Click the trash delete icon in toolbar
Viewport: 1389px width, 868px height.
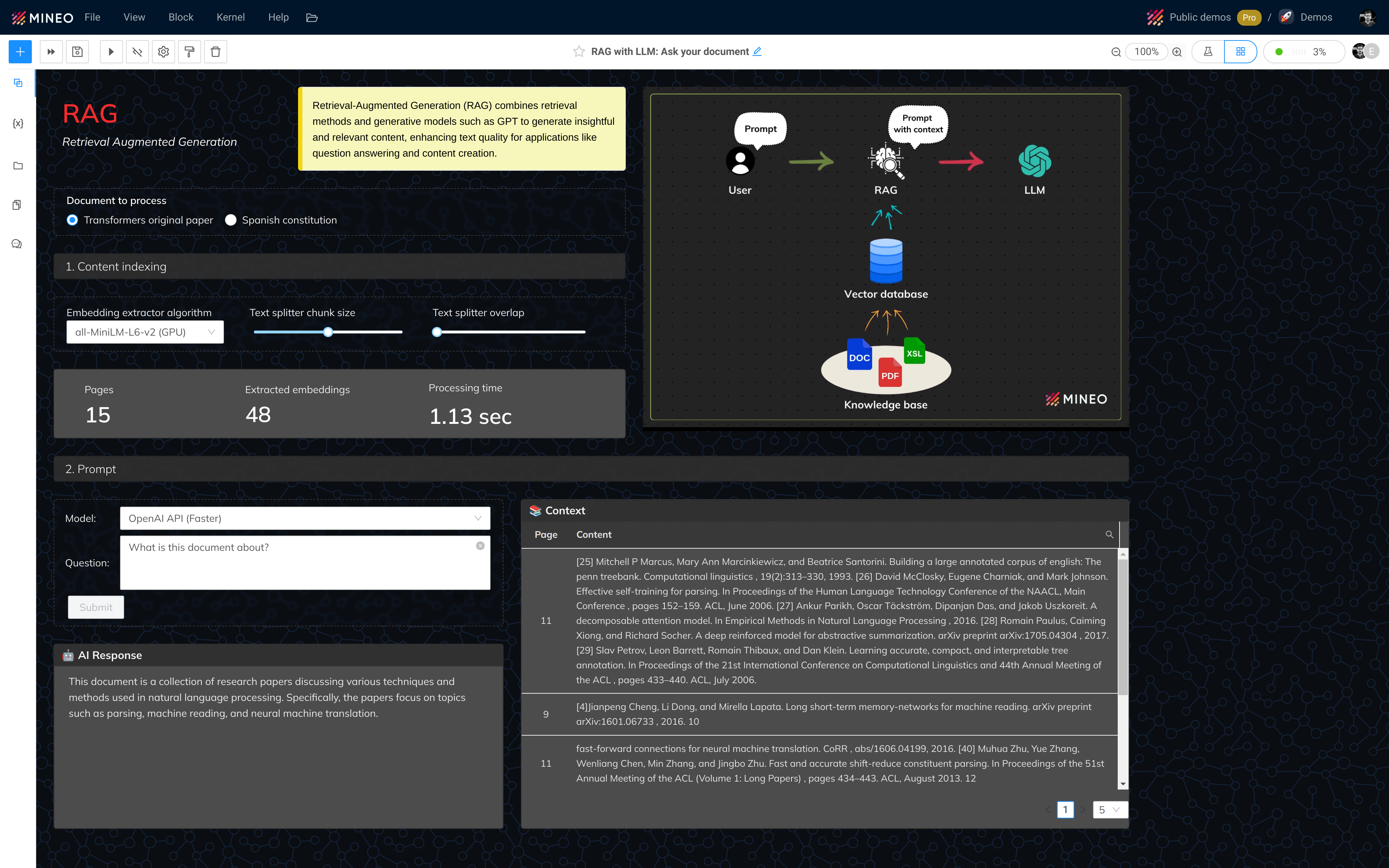(215, 52)
